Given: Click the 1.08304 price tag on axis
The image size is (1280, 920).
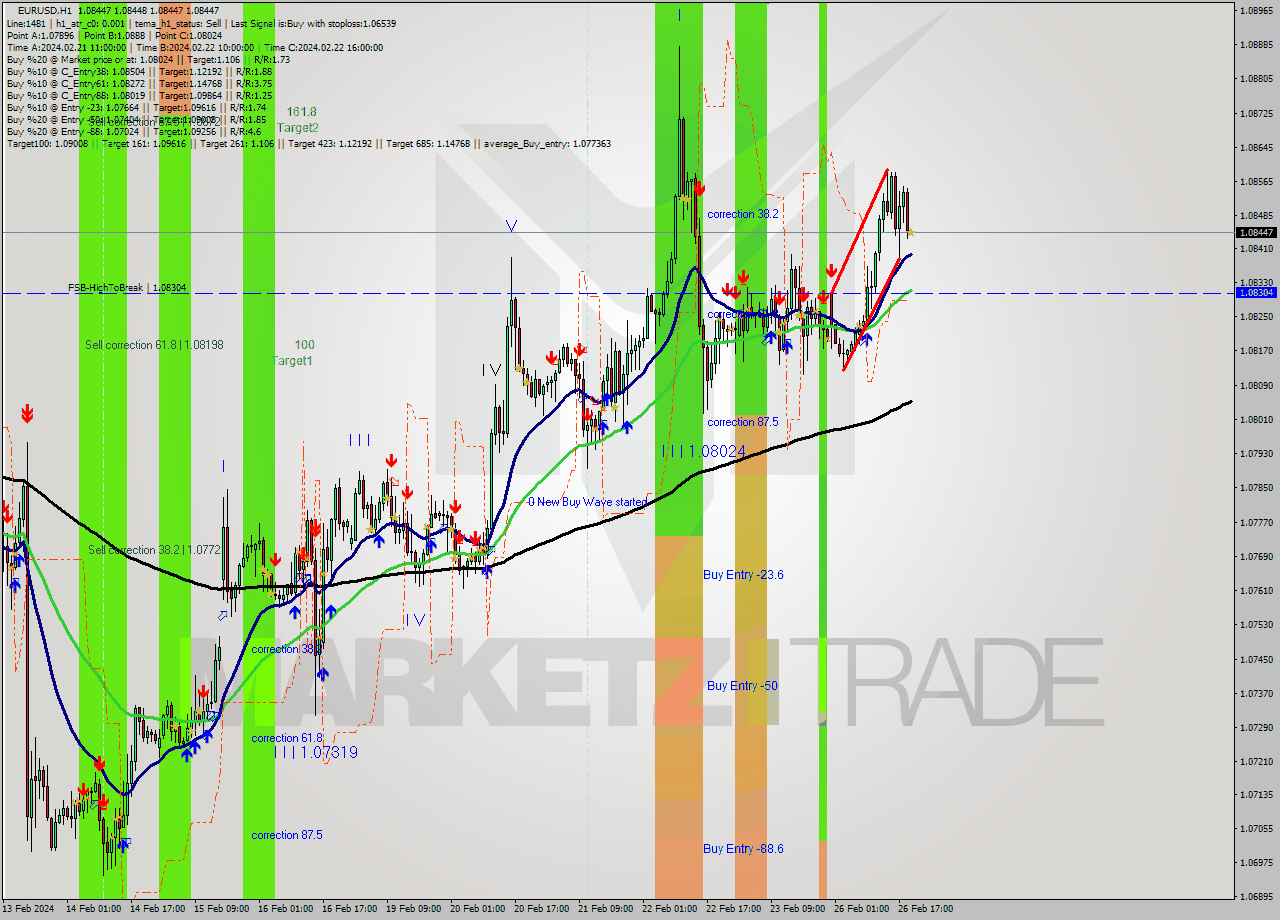Looking at the screenshot, I should click(1256, 293).
